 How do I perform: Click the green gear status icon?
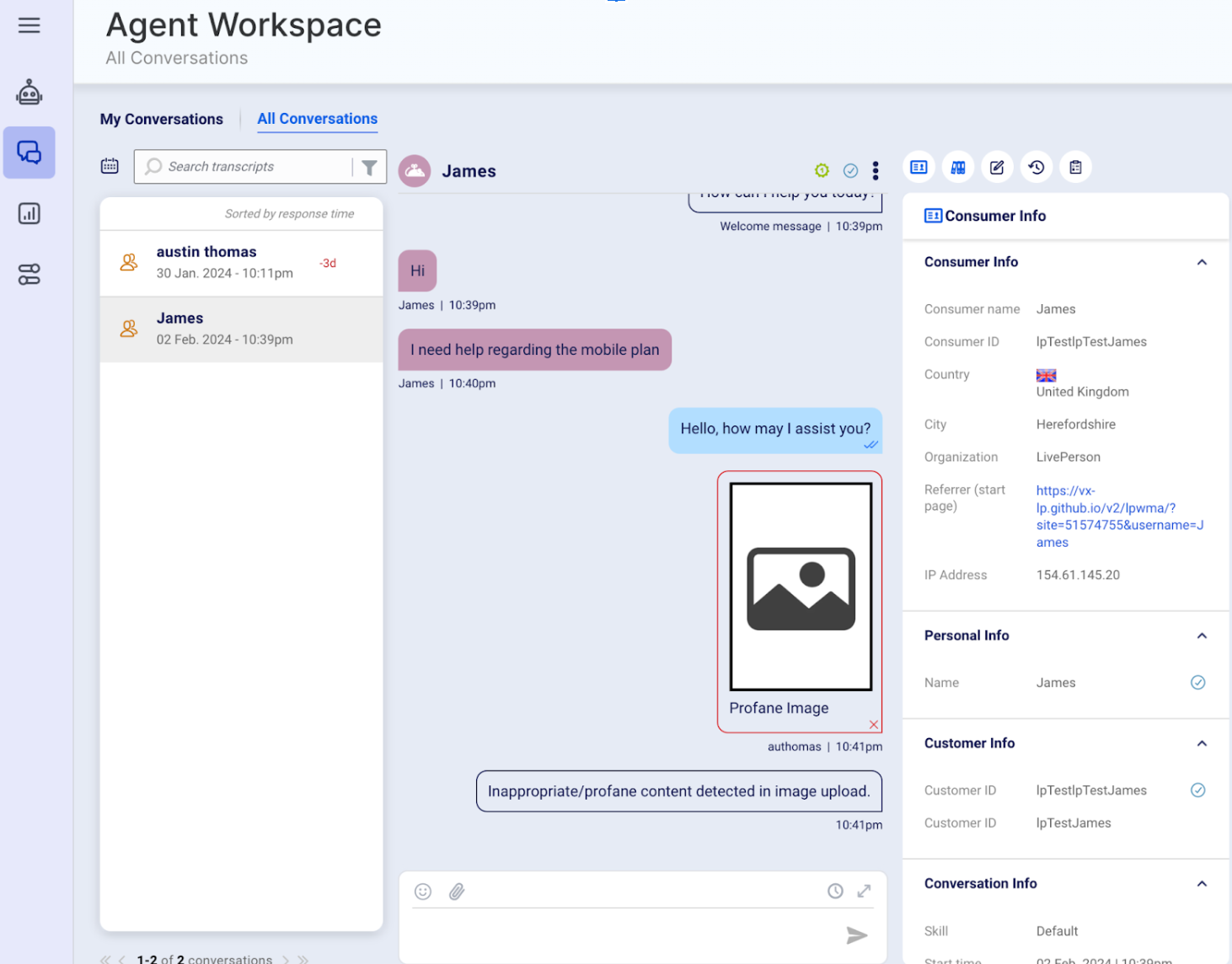pos(822,170)
